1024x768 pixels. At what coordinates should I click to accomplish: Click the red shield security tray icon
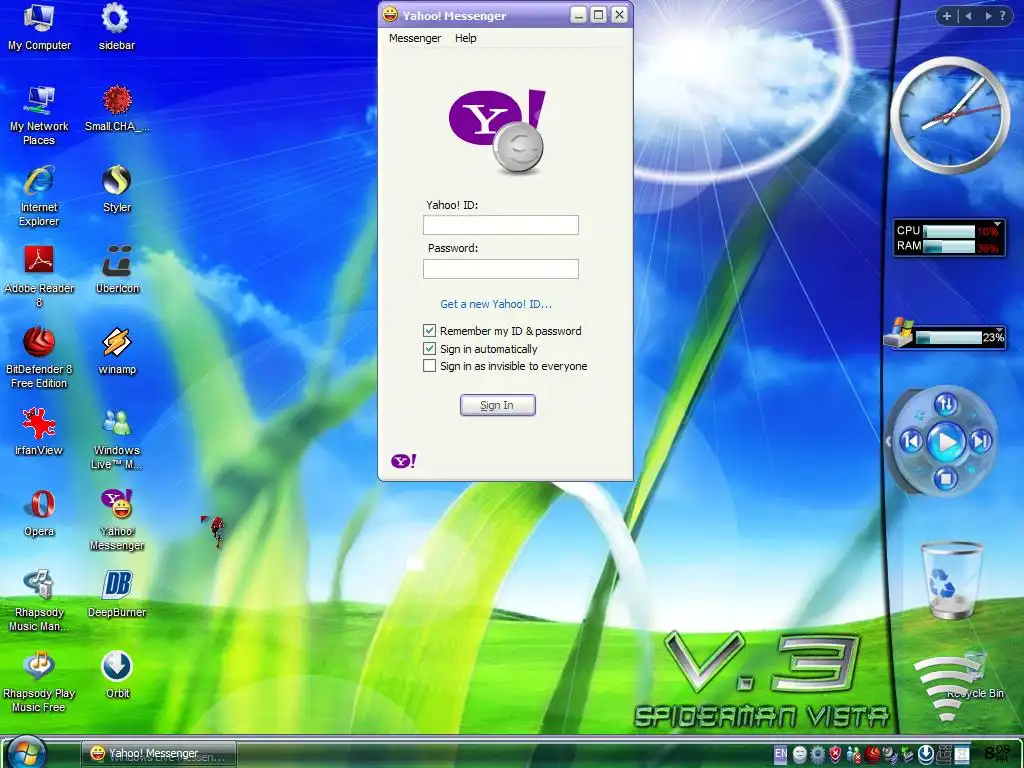(835, 755)
